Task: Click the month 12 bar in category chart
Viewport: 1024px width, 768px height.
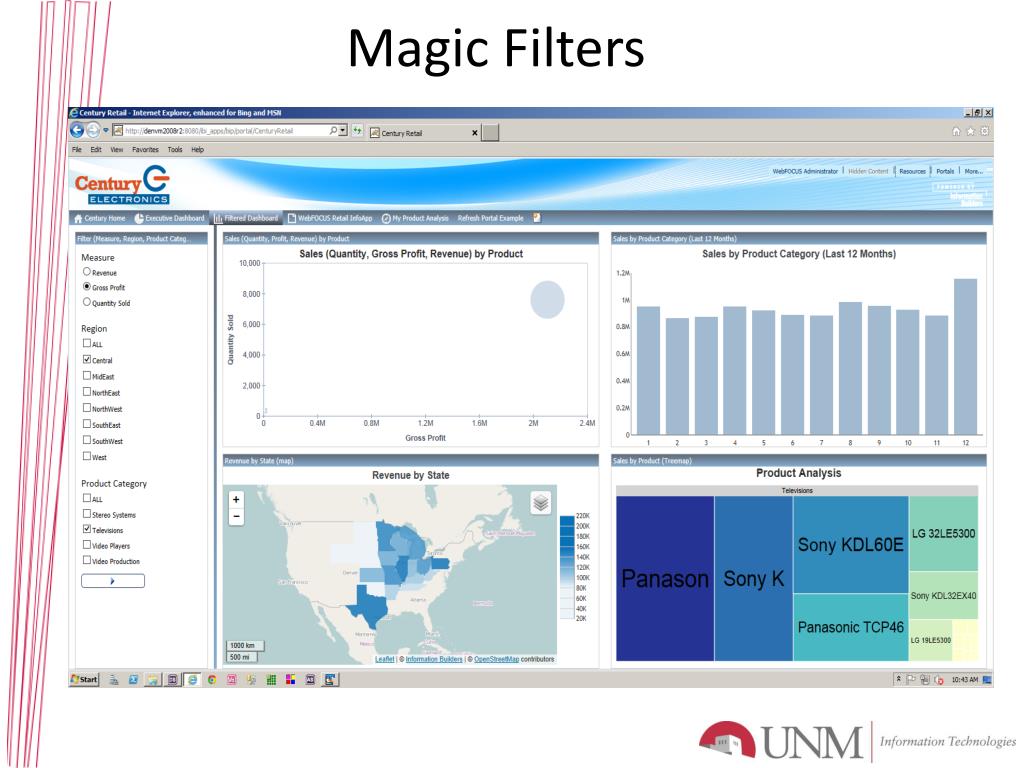Action: [965, 357]
